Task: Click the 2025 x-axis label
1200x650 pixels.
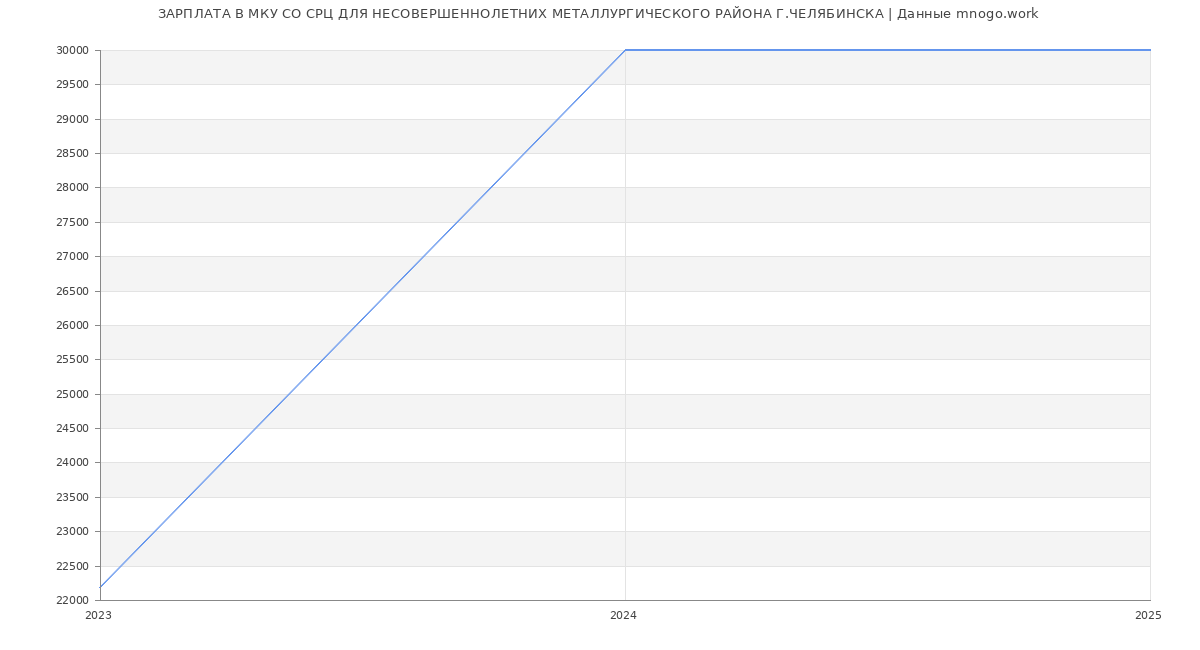Action: click(x=1148, y=616)
